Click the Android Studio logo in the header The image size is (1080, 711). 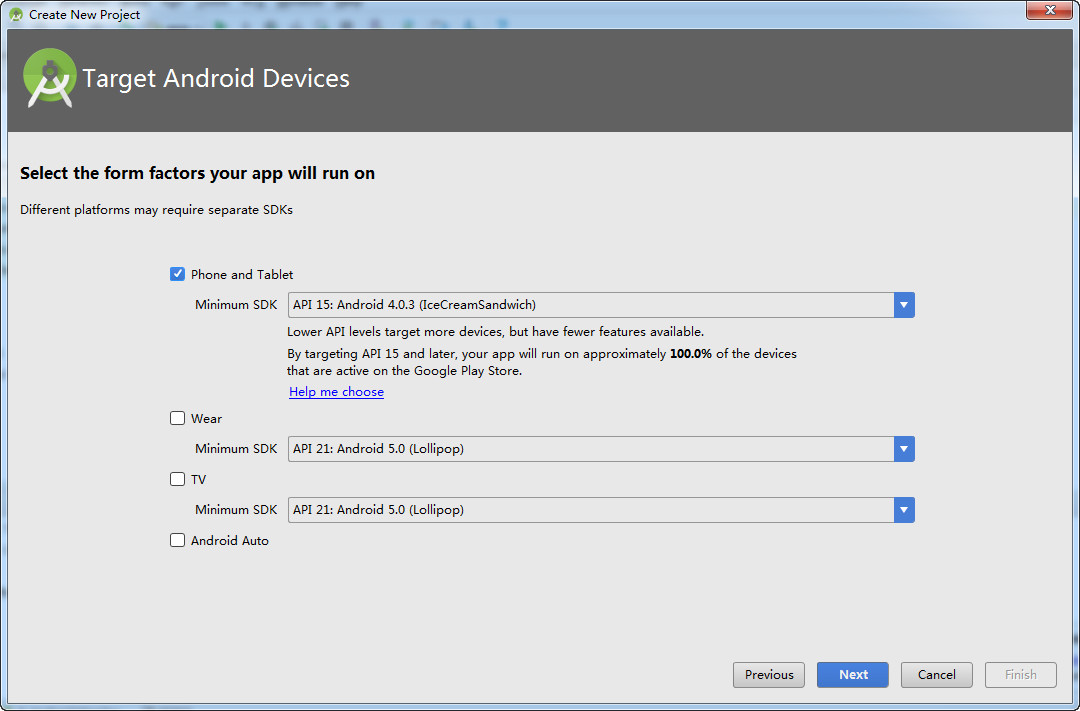[50, 78]
